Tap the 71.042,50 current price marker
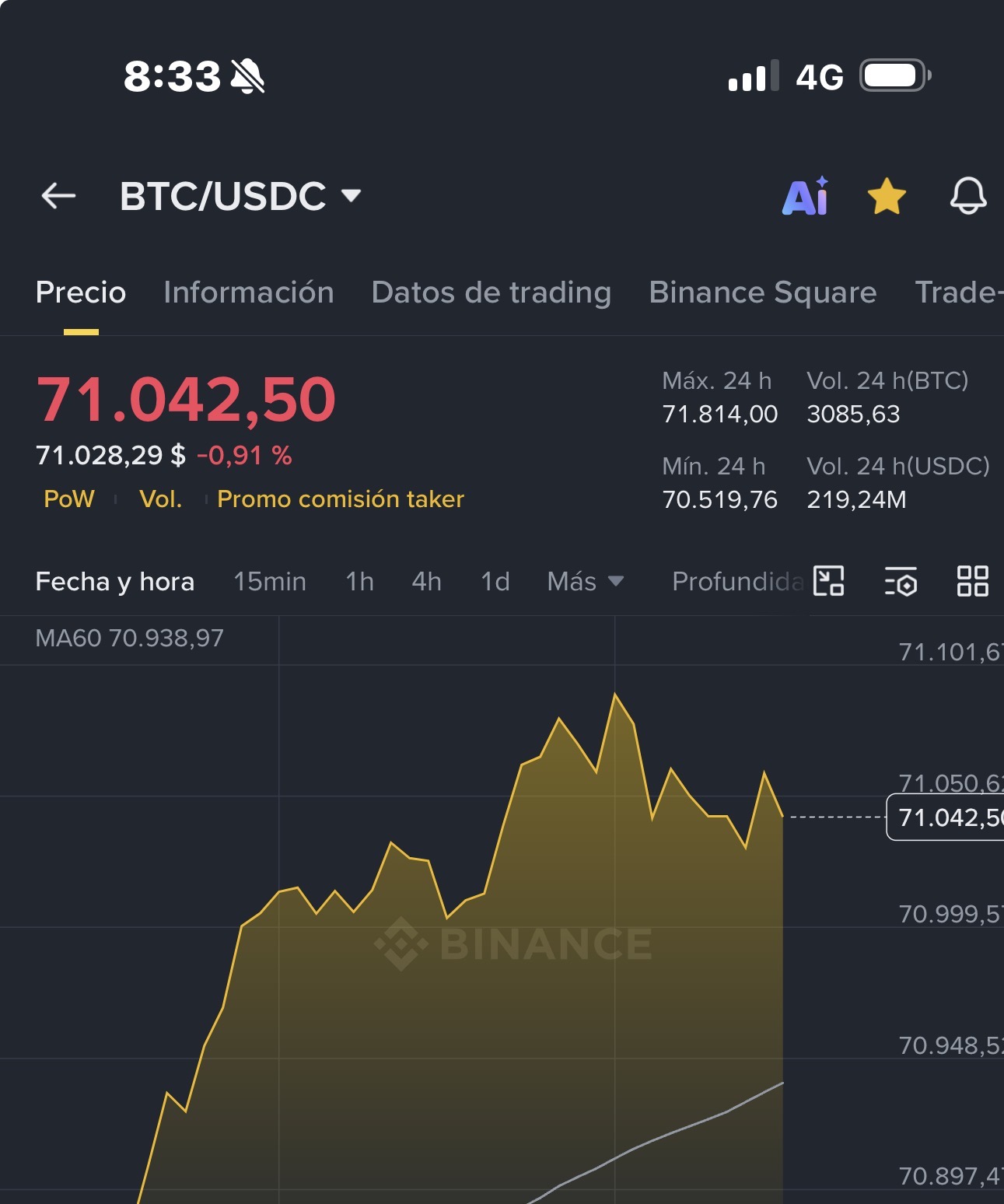 (945, 817)
